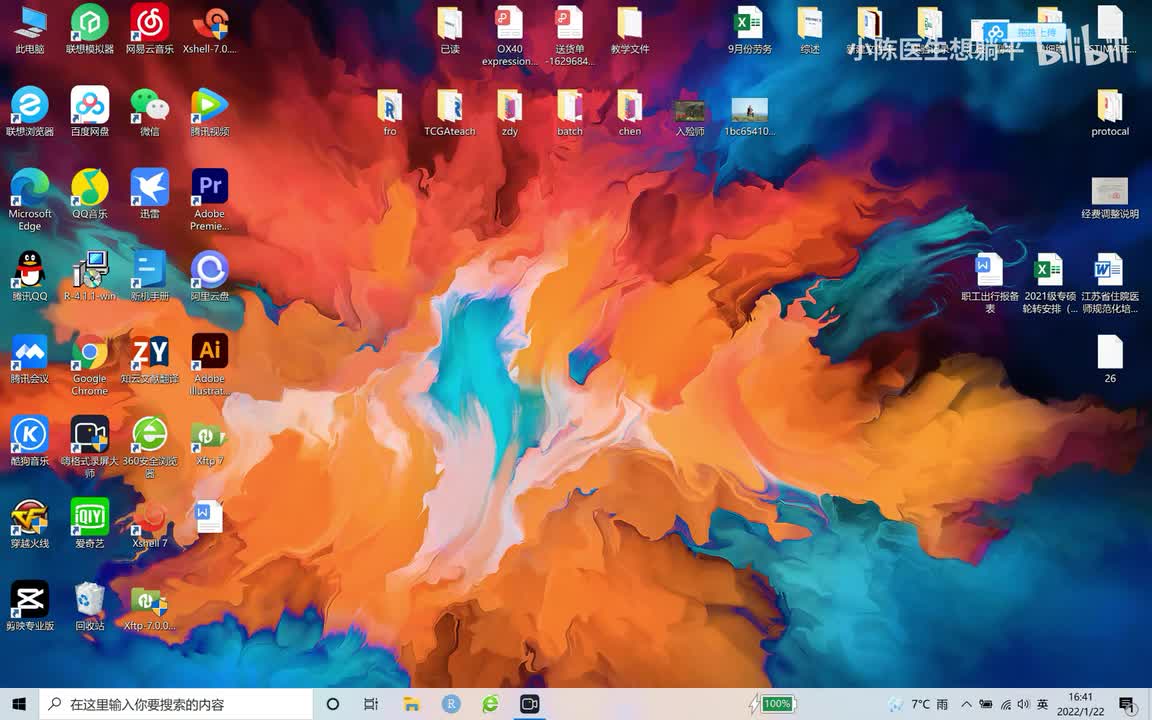The width and height of the screenshot is (1152, 720).
Task: Open the 教学文件 folder
Action: tap(630, 29)
